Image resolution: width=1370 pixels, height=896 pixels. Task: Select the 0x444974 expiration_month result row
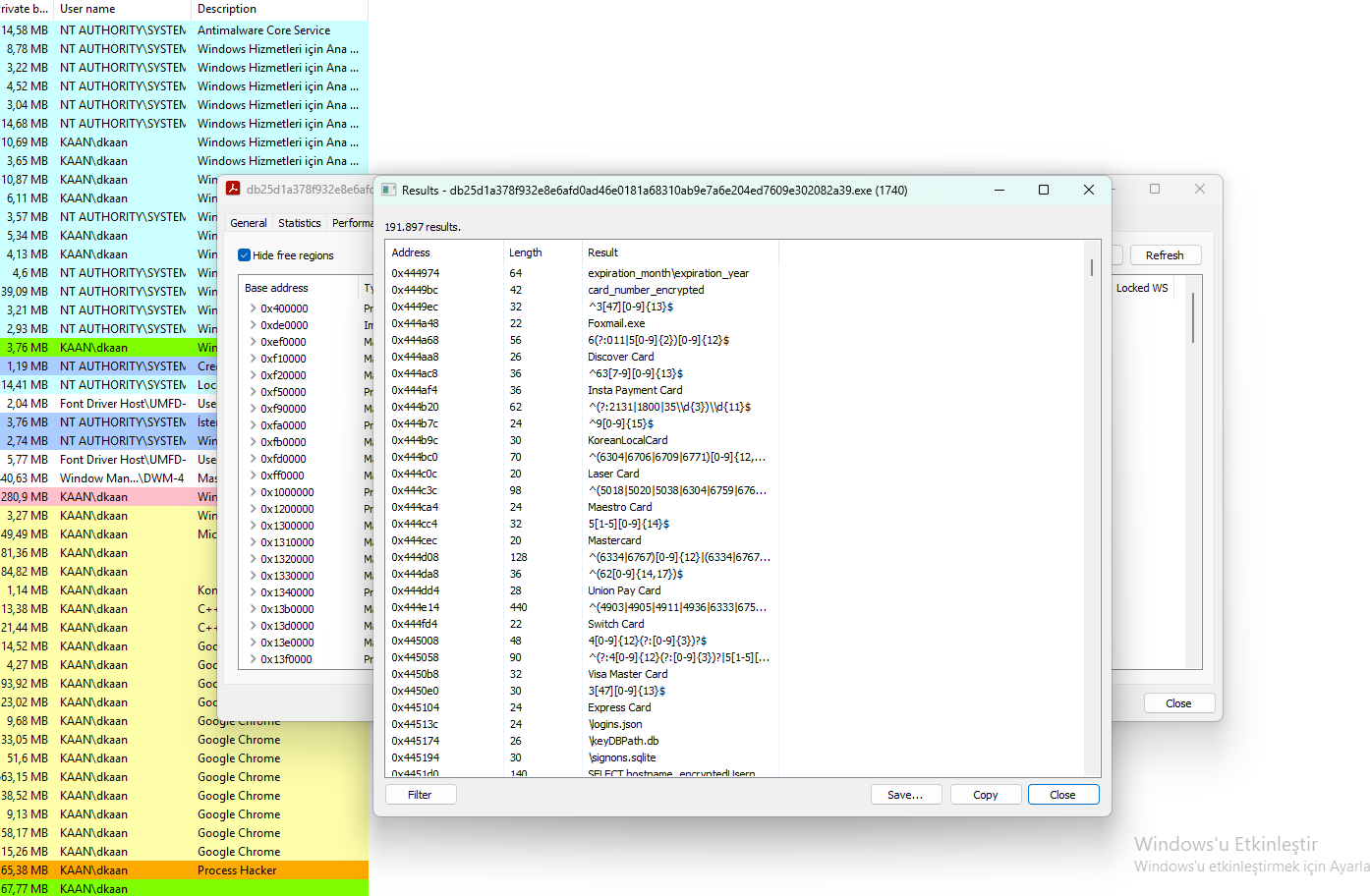click(x=581, y=273)
